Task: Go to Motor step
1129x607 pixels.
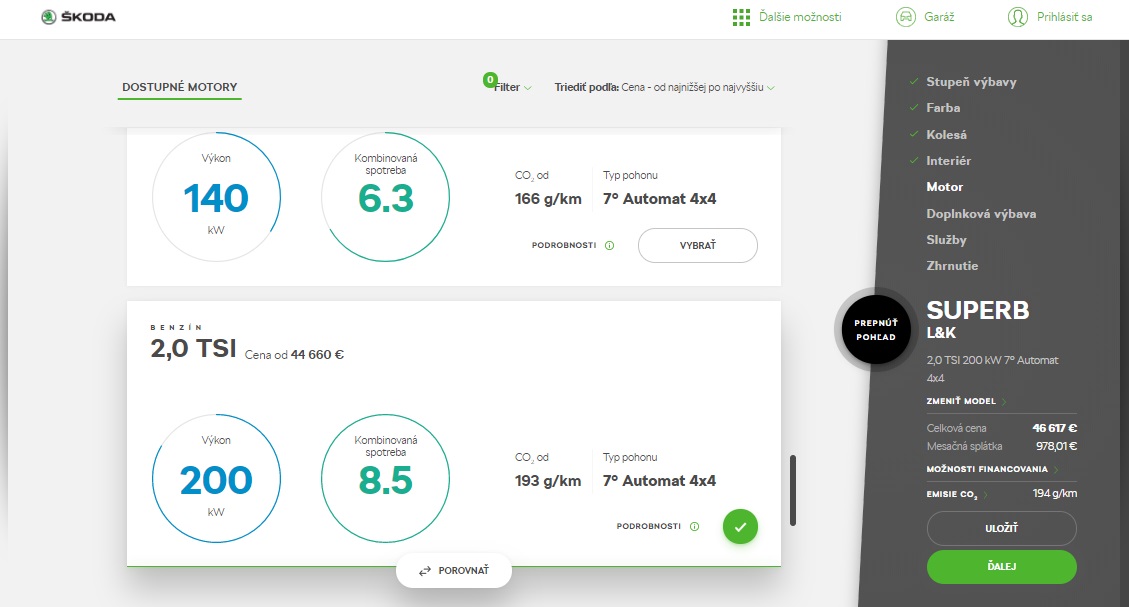Action: point(944,187)
